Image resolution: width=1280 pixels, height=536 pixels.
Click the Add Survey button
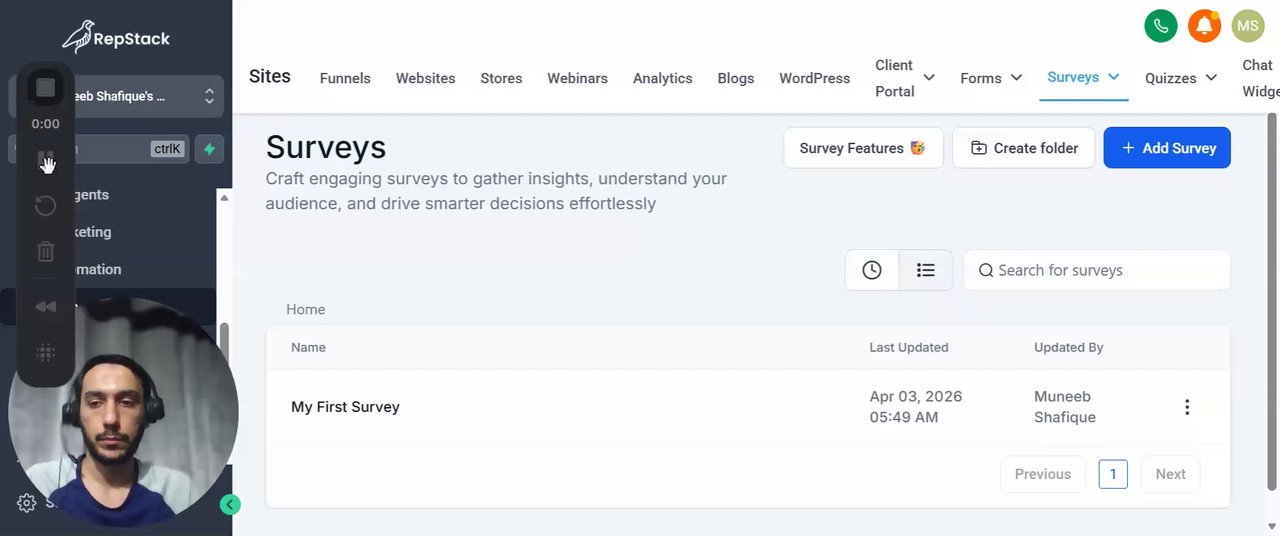point(1167,148)
